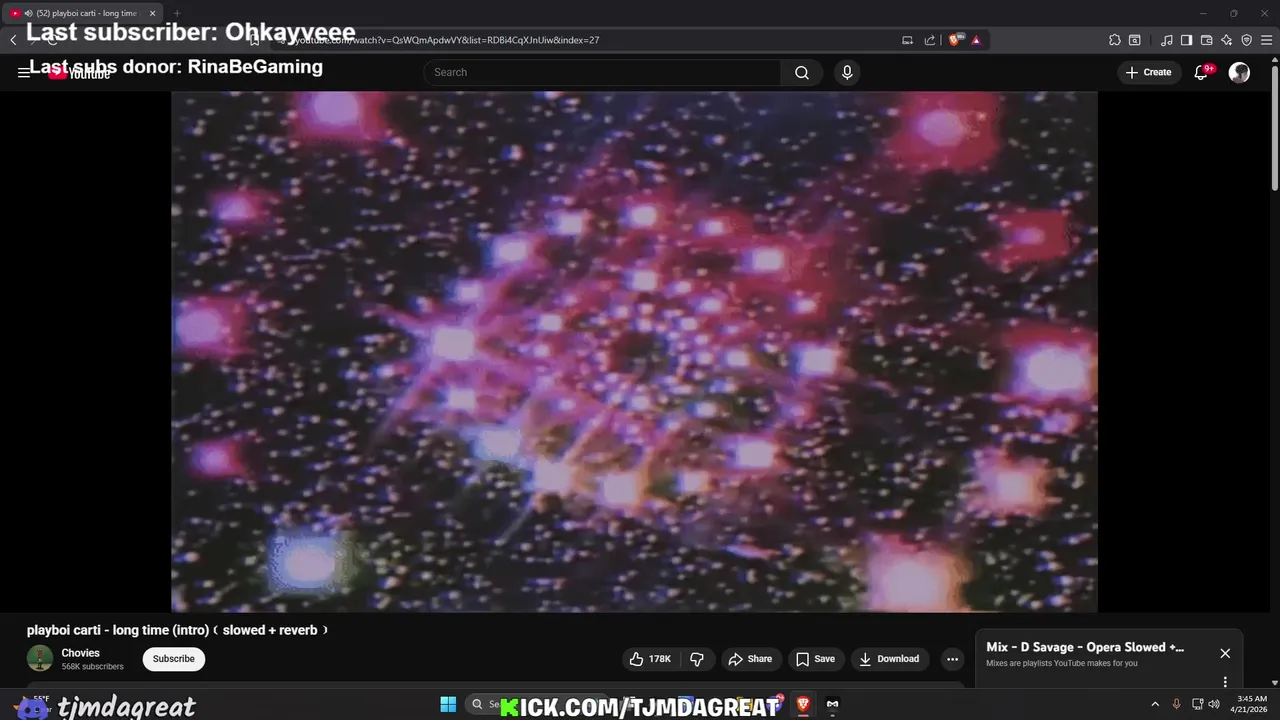Download the video via Download button

890,659
